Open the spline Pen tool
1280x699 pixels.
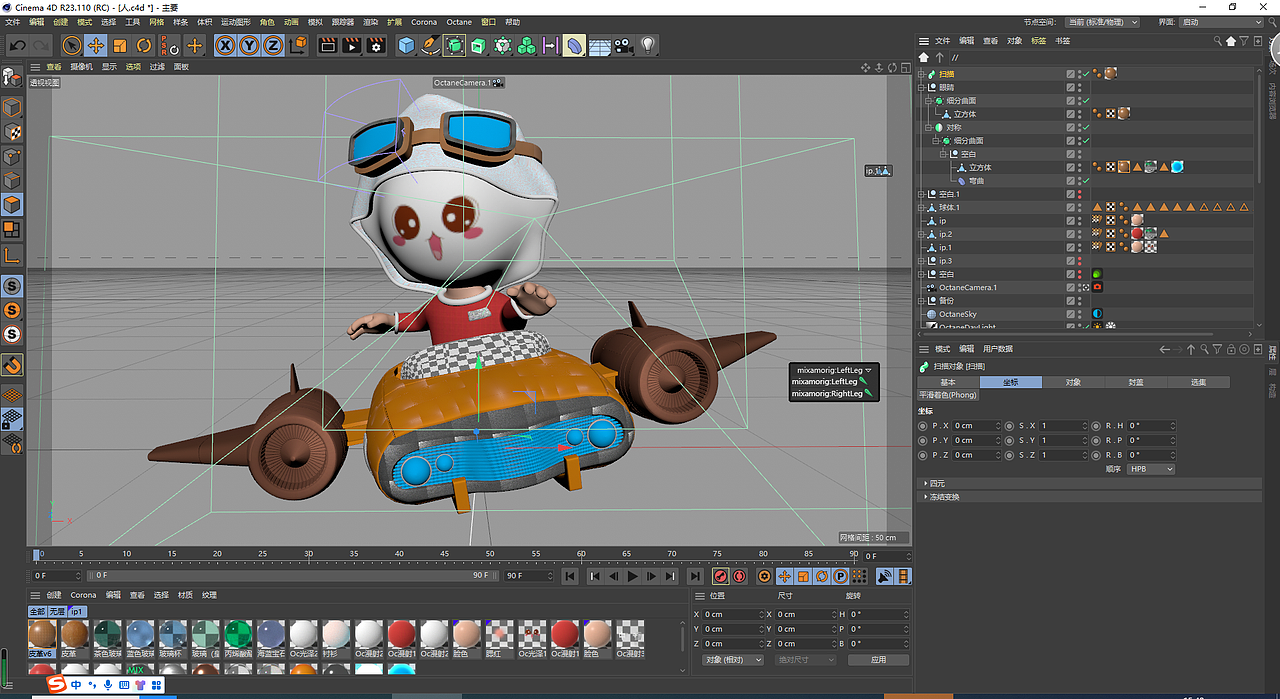tap(430, 45)
